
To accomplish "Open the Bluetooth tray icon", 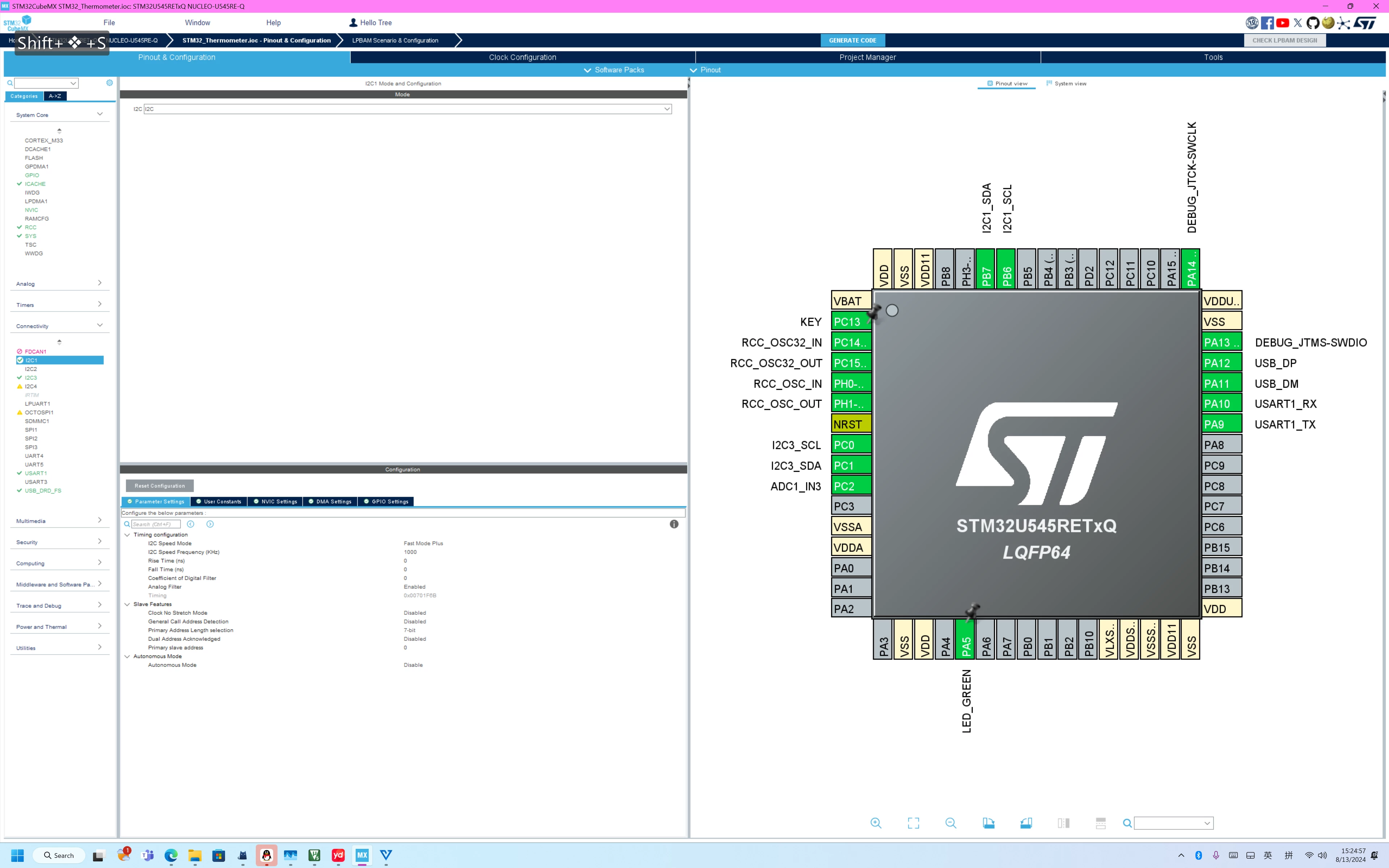I will (1198, 855).
